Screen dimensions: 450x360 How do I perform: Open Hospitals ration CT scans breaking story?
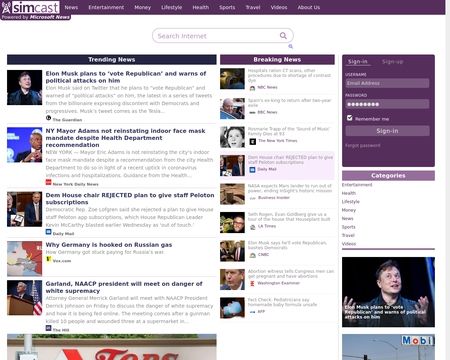[289, 75]
